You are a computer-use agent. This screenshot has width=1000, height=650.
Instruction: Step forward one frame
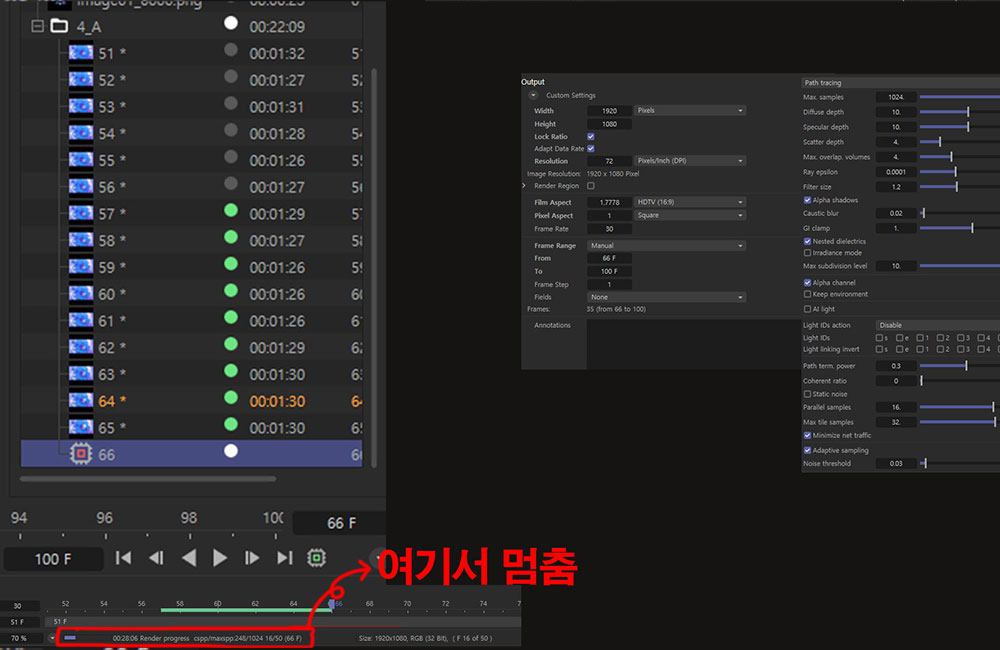[252, 558]
